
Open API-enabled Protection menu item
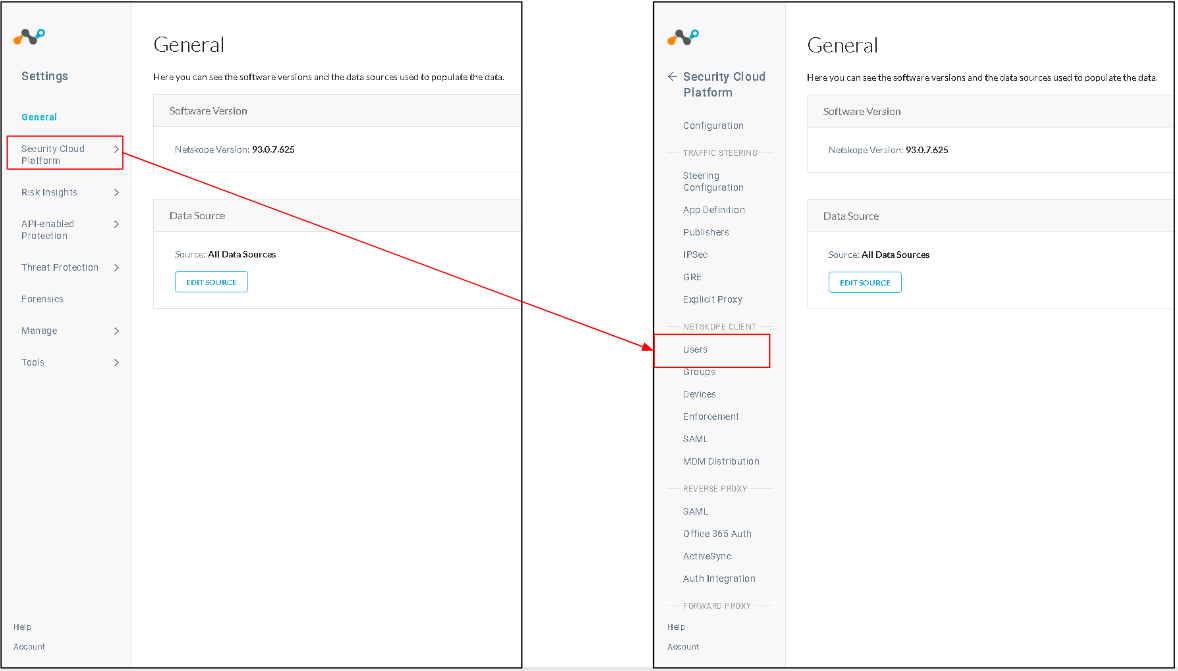[x=47, y=229]
